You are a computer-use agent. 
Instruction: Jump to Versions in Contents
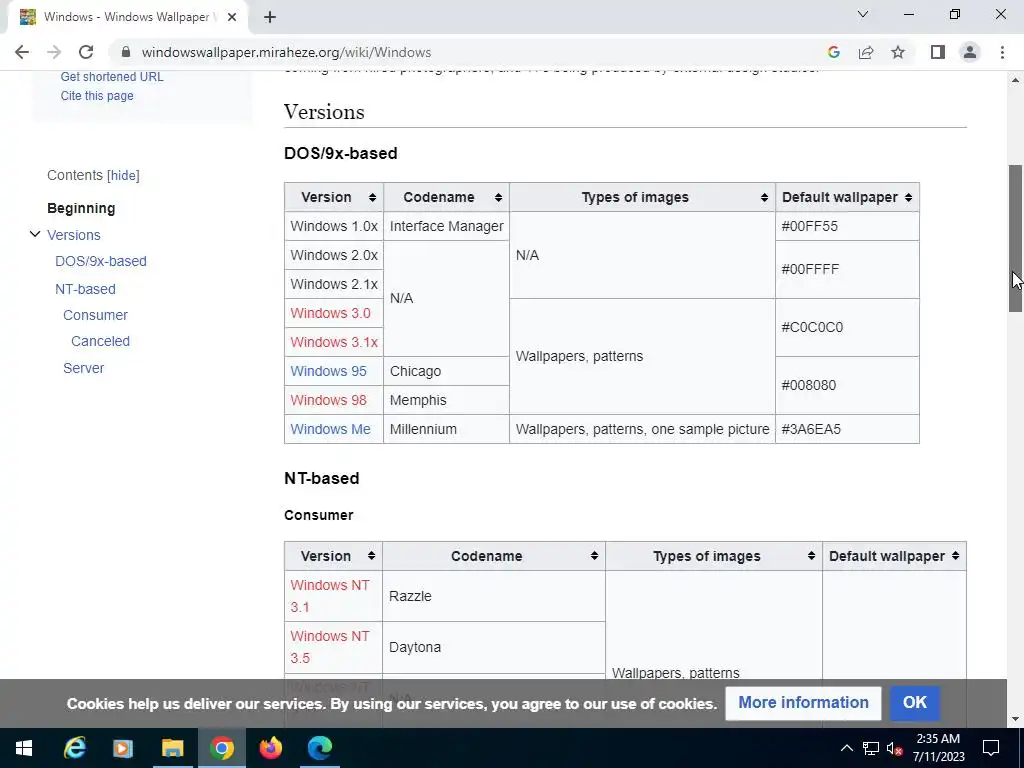click(x=74, y=235)
